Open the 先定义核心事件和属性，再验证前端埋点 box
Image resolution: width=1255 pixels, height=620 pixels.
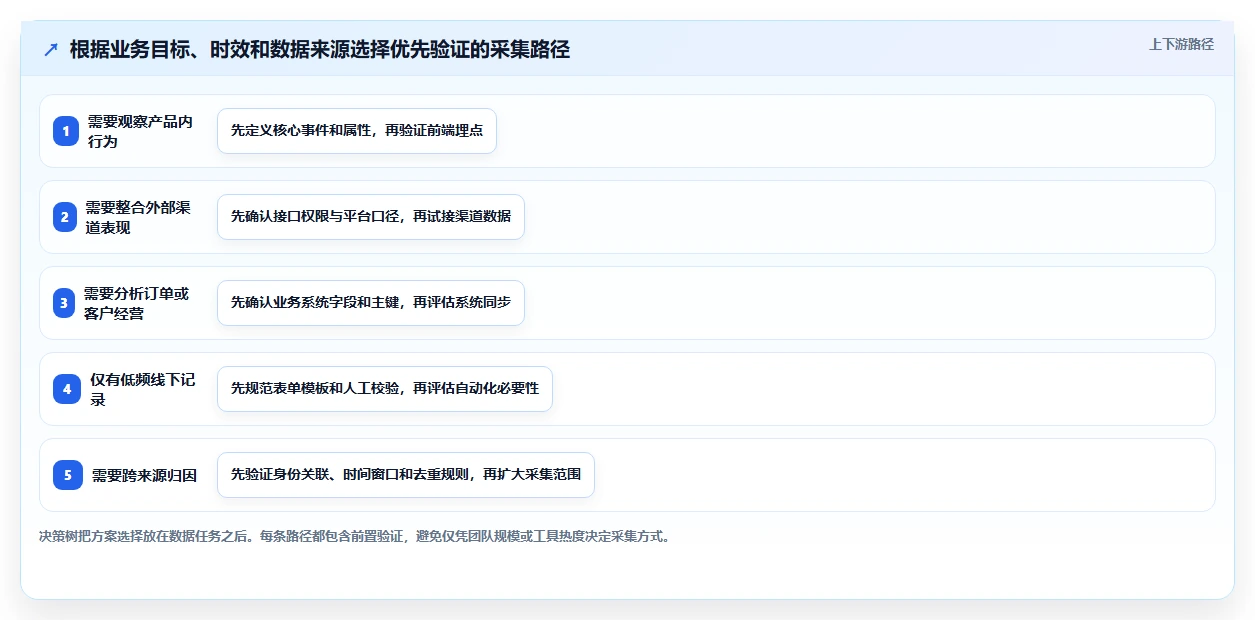357,131
